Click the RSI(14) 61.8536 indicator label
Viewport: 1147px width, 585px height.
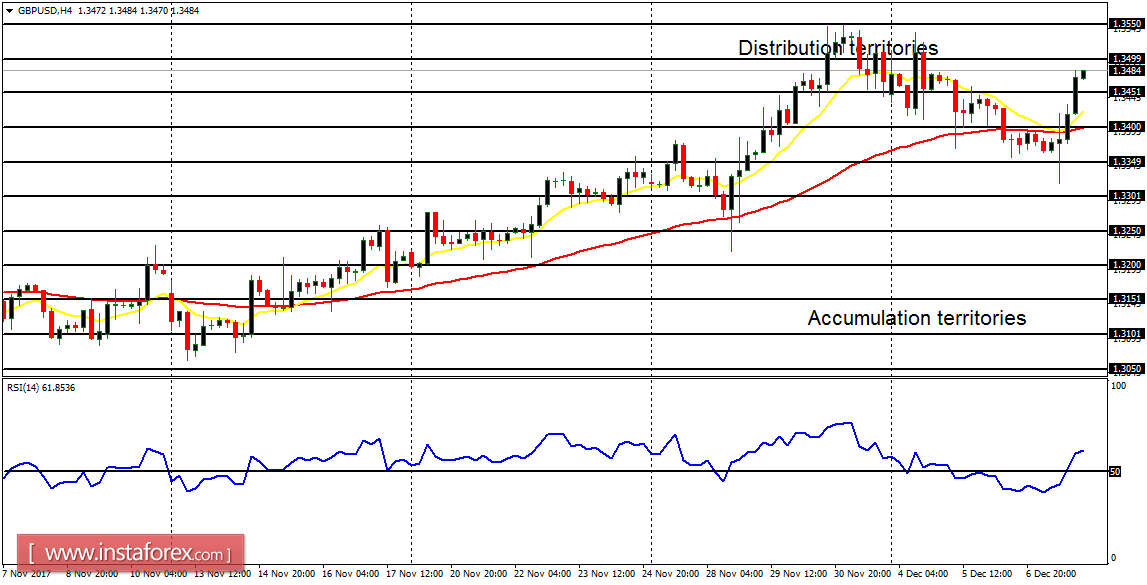[40, 387]
